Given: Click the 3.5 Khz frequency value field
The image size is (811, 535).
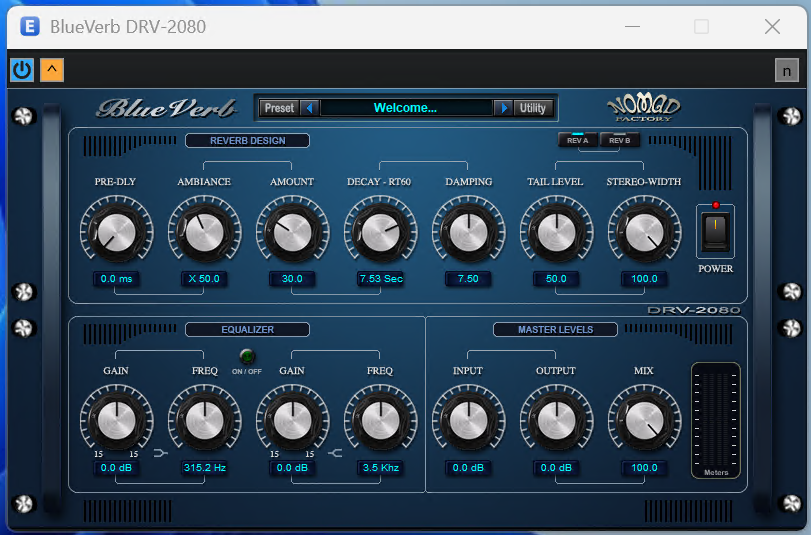Looking at the screenshot, I should [x=381, y=468].
